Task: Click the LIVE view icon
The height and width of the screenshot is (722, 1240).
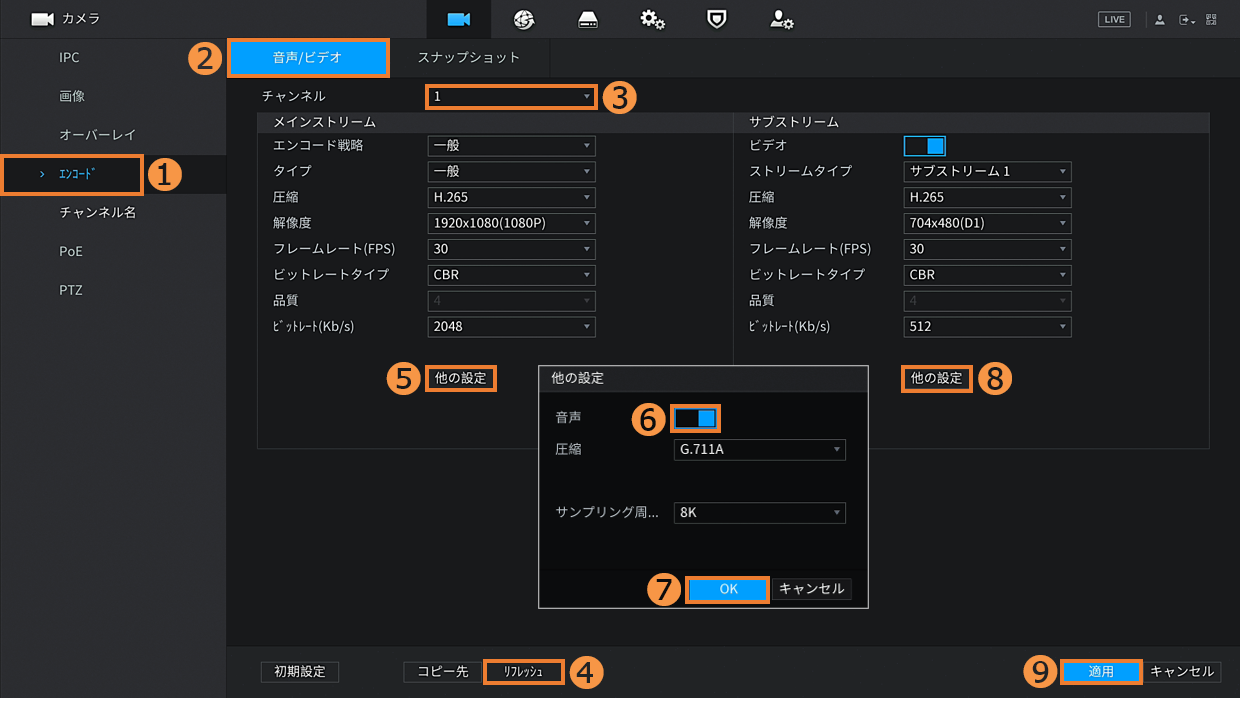Action: point(1113,19)
